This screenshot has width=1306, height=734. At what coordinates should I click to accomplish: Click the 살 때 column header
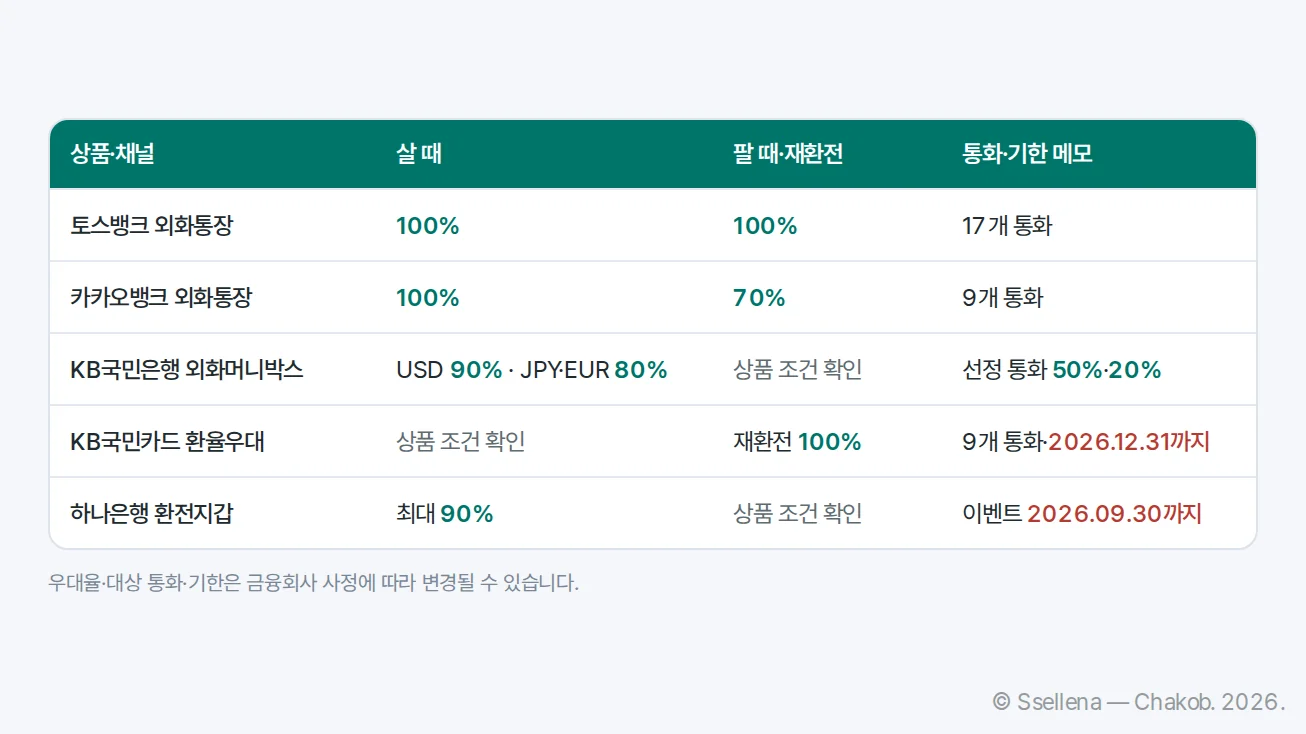click(x=419, y=154)
